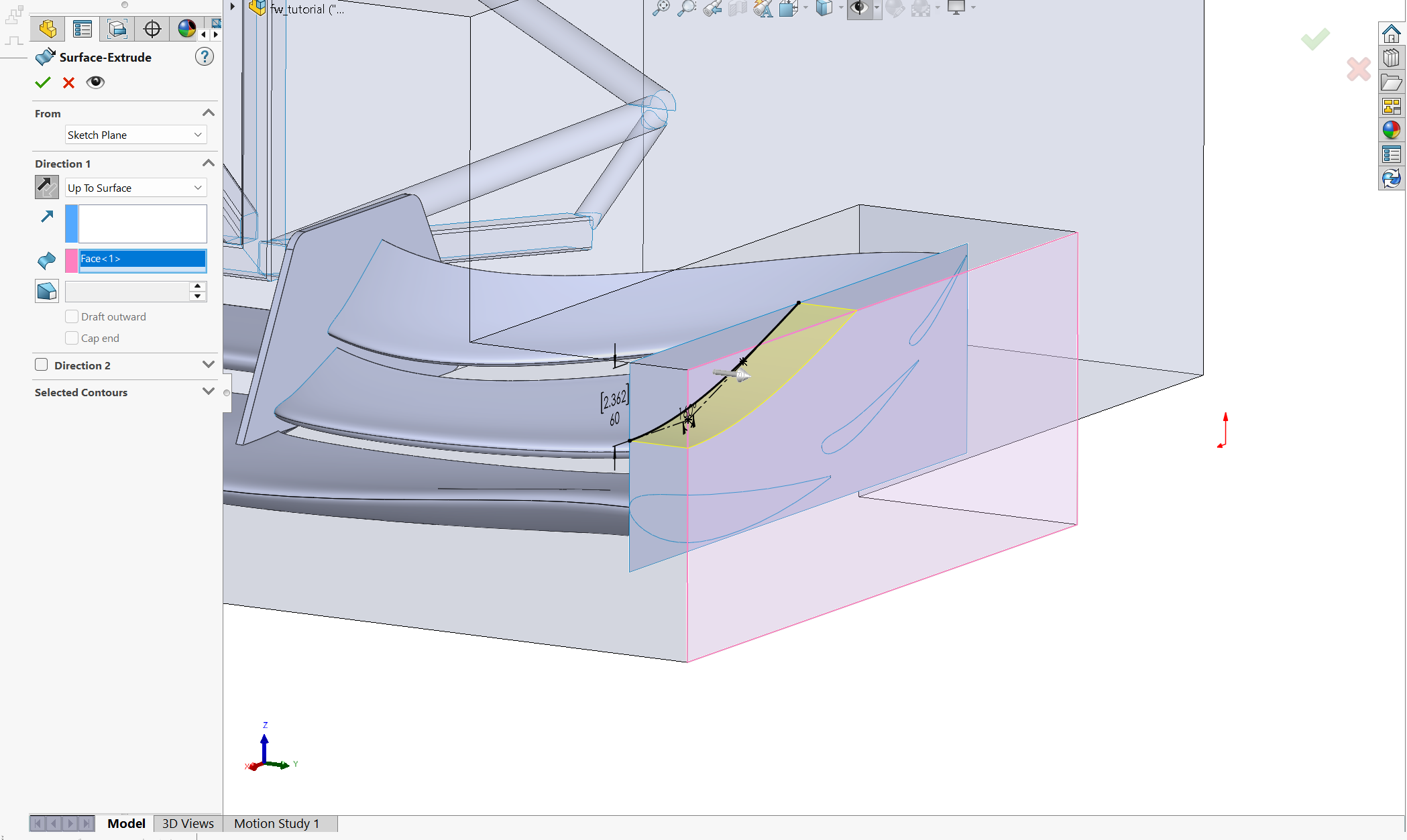The height and width of the screenshot is (840, 1407).
Task: Click the Reverse Direction button
Action: pyautogui.click(x=46, y=187)
